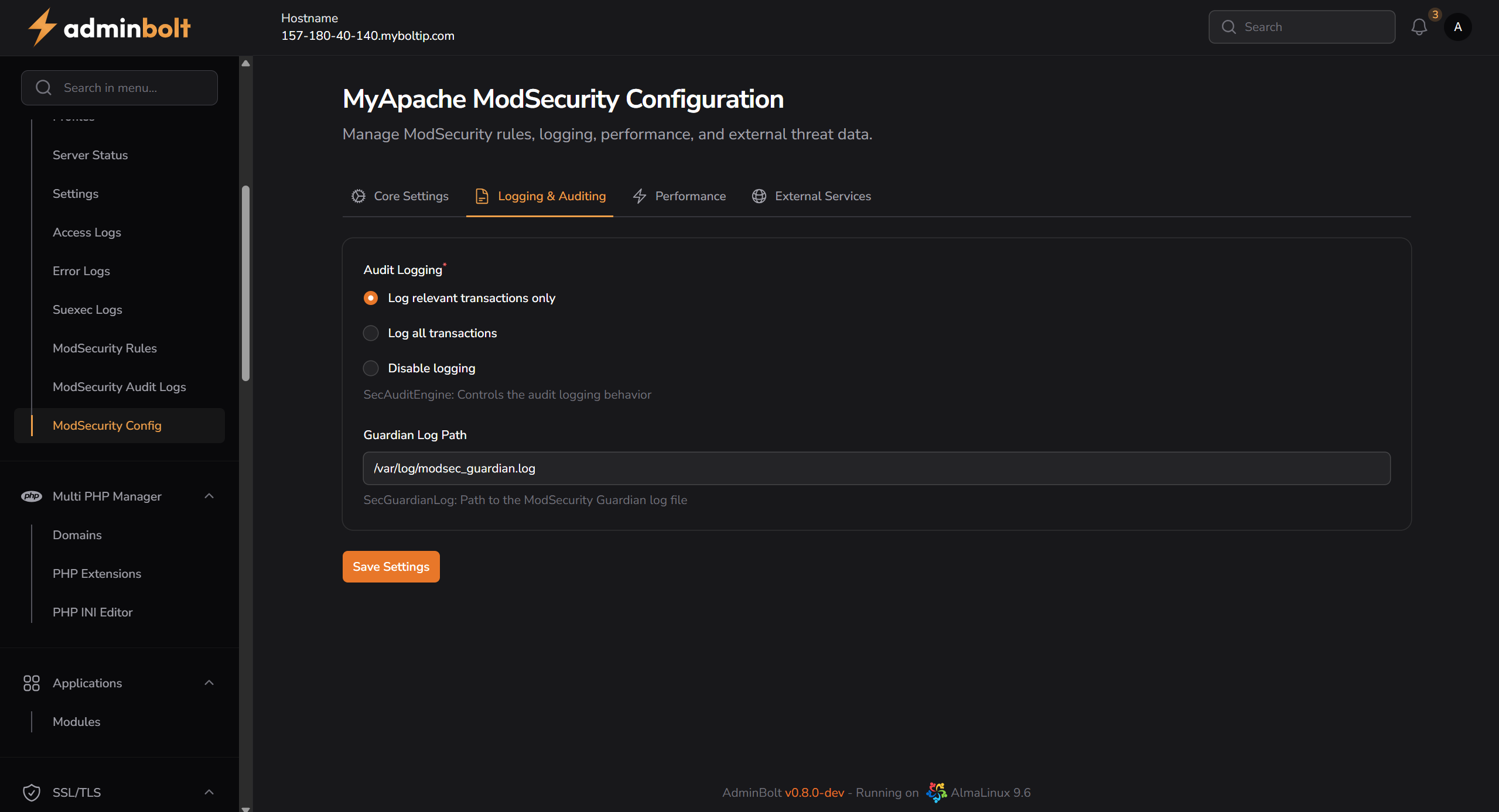Viewport: 1499px width, 812px height.
Task: Click the SSL/TLS shield icon
Action: coord(32,793)
